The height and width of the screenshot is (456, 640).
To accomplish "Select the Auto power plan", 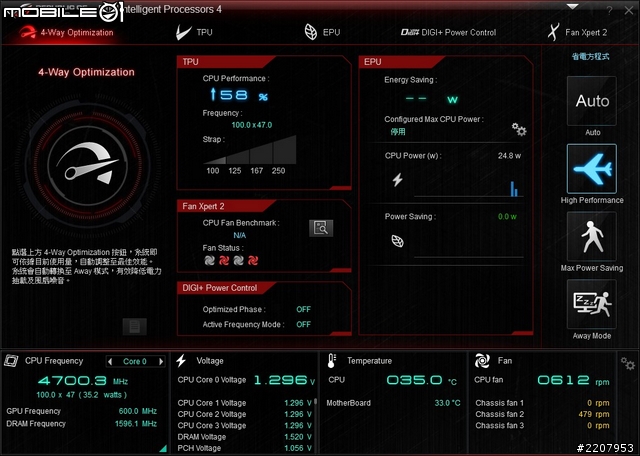I will tap(592, 101).
